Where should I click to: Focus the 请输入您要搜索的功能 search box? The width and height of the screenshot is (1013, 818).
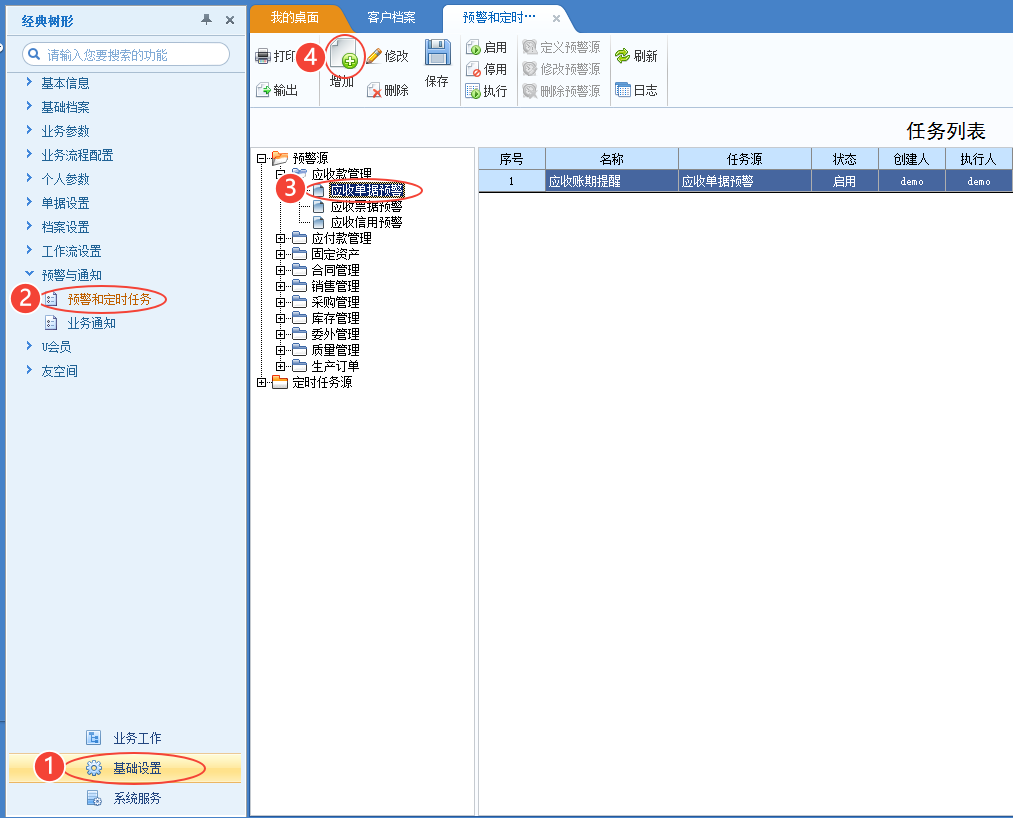coord(126,54)
